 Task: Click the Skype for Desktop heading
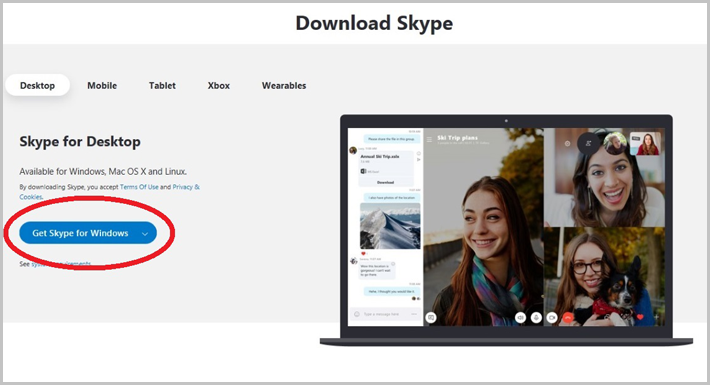coord(80,142)
